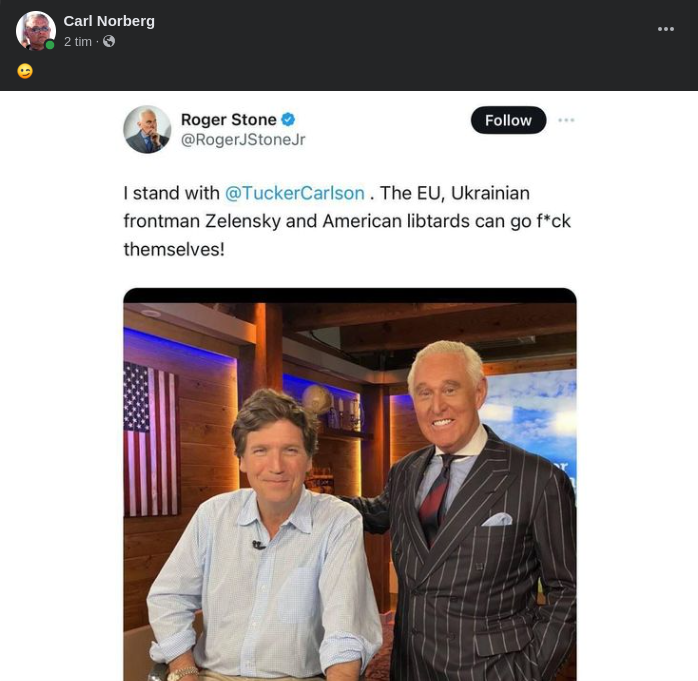Click the American flag in the photo

point(150,438)
